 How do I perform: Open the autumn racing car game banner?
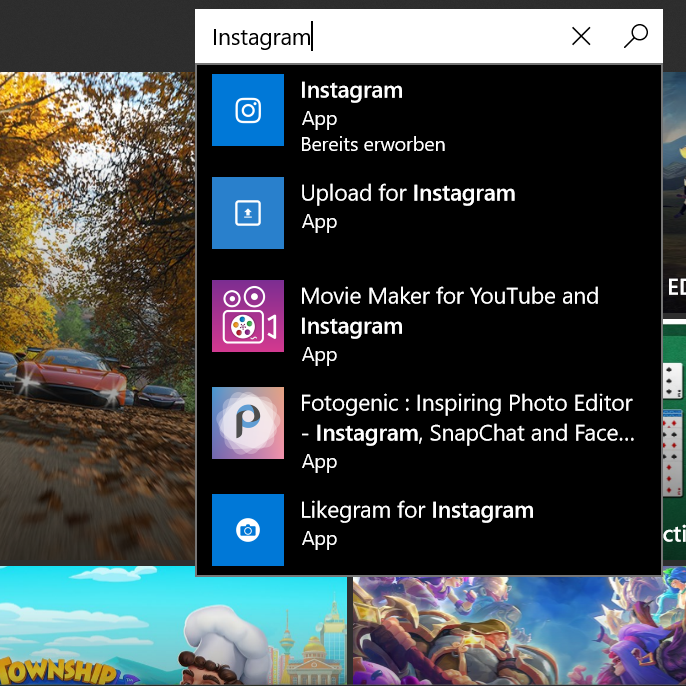click(x=97, y=316)
